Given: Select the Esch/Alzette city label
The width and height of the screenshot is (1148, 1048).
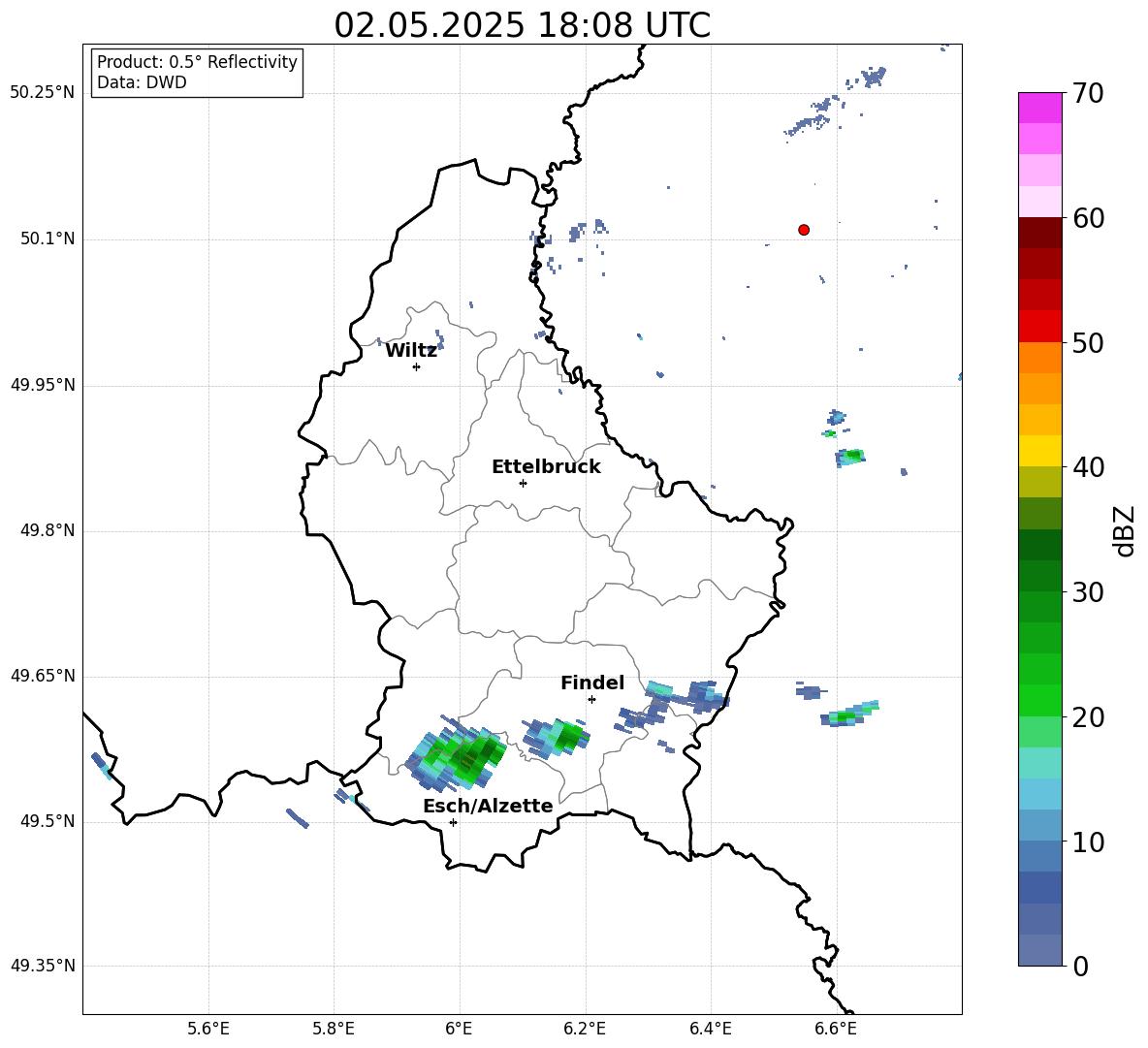Looking at the screenshot, I should 488,806.
